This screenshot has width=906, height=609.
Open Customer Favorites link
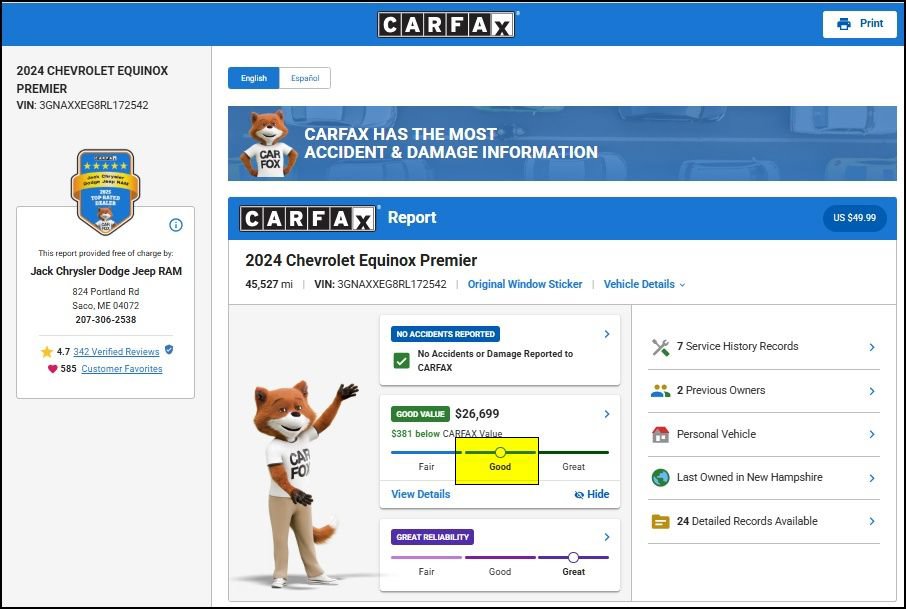click(122, 369)
